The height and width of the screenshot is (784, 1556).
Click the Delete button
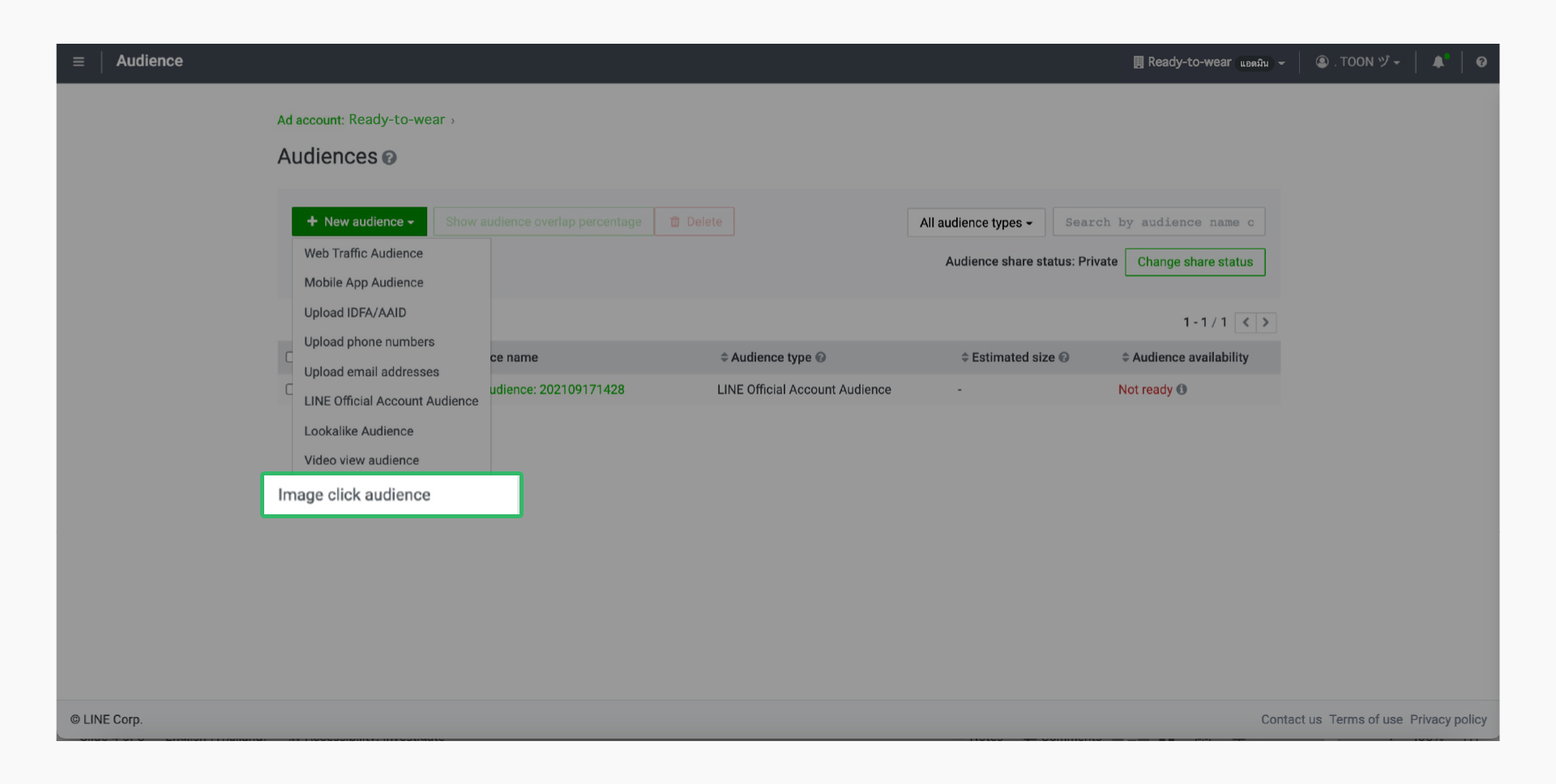pyautogui.click(x=695, y=222)
